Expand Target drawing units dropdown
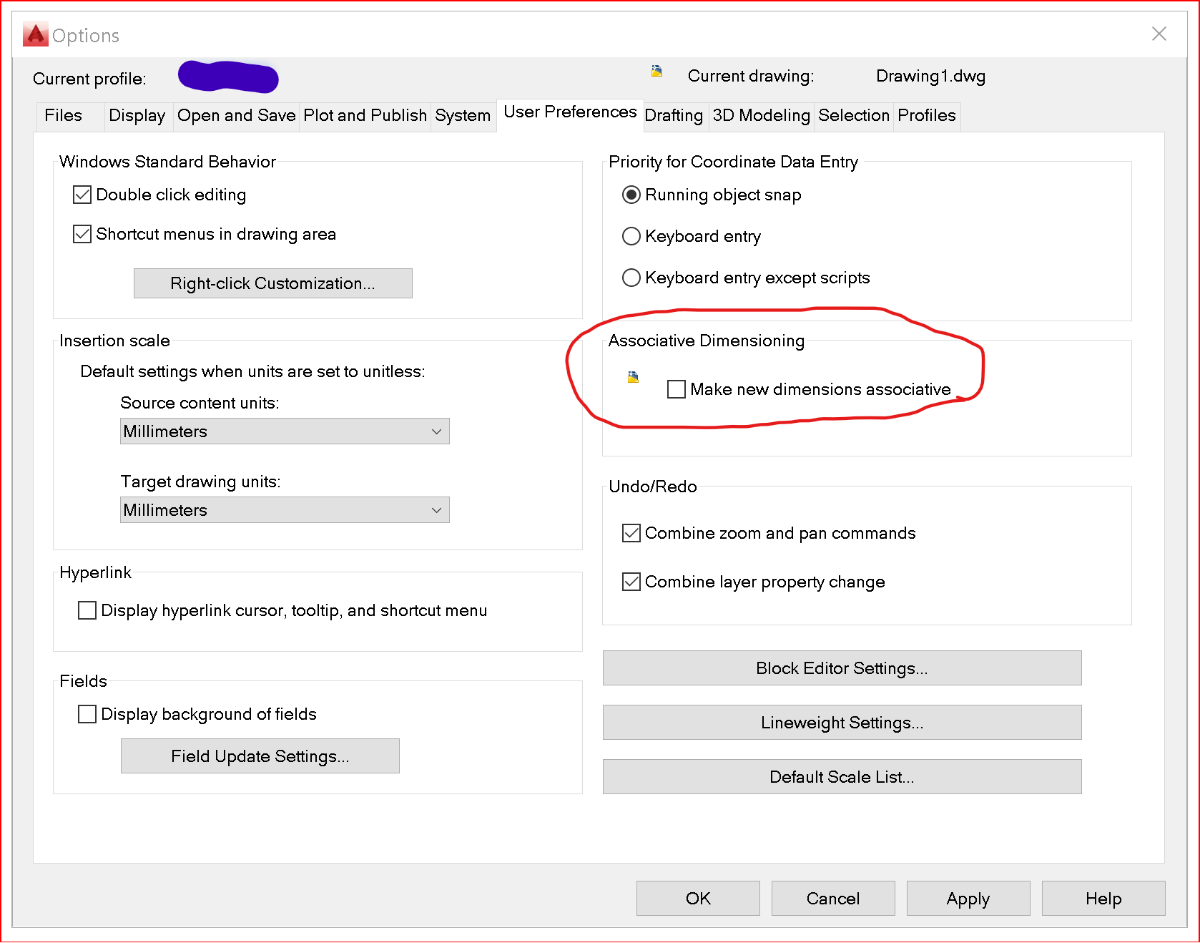 point(285,510)
